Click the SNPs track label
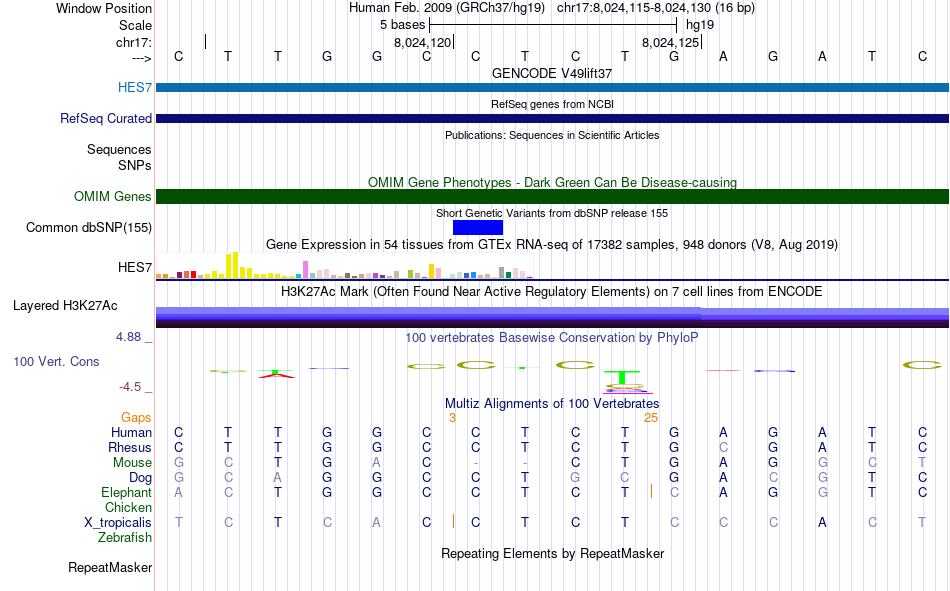 (x=135, y=165)
